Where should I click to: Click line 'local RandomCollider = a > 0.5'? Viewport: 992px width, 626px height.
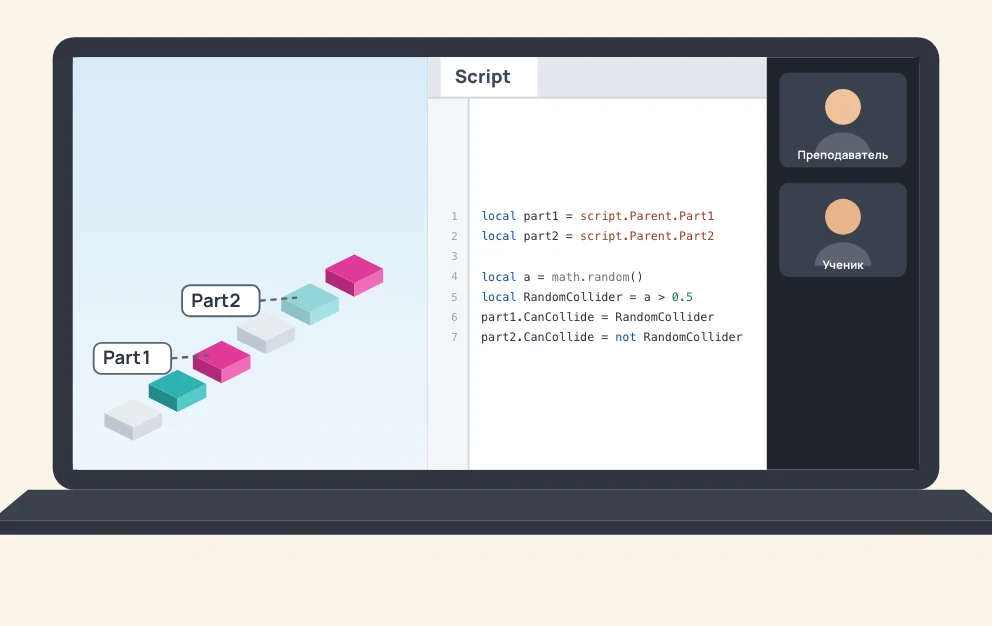click(586, 297)
